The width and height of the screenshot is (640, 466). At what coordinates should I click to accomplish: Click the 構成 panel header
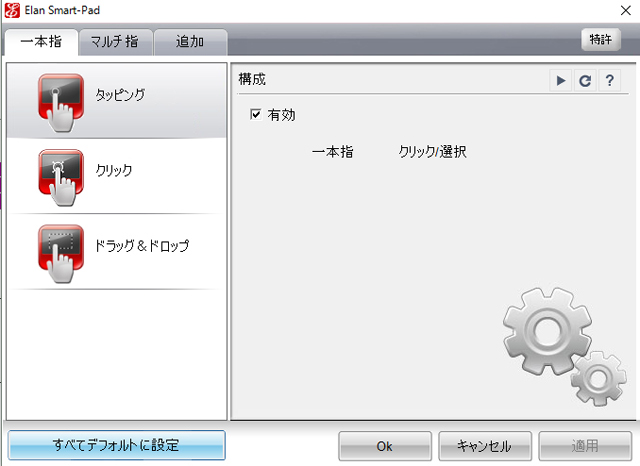click(x=253, y=79)
